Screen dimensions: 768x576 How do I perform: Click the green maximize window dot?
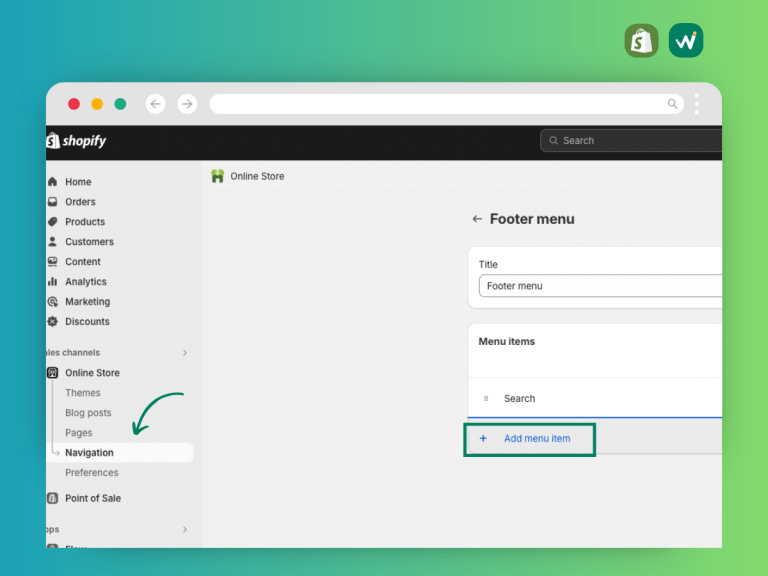click(x=120, y=104)
